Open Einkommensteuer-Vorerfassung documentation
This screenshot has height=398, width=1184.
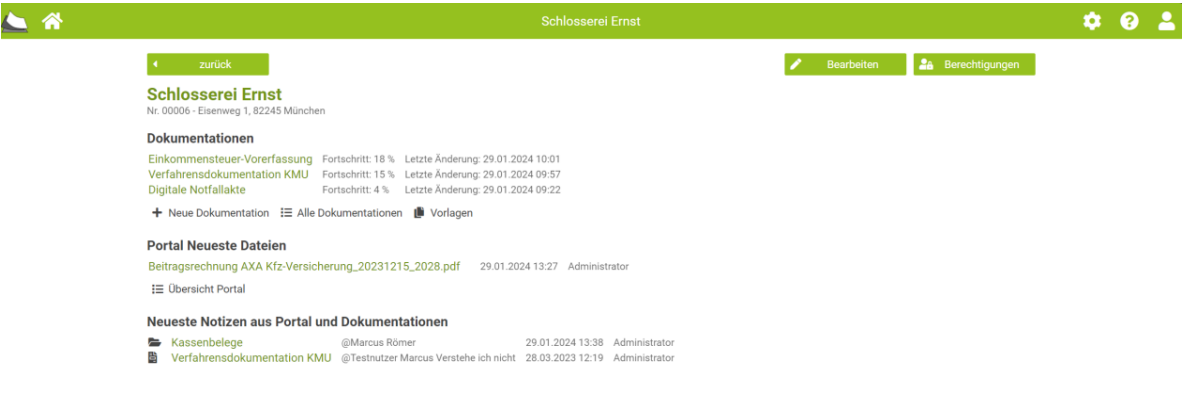point(230,159)
